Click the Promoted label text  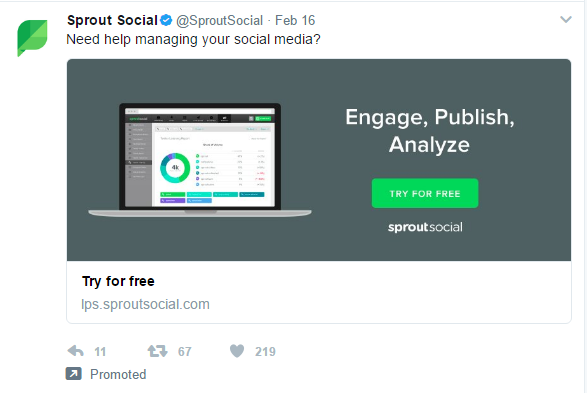118,374
